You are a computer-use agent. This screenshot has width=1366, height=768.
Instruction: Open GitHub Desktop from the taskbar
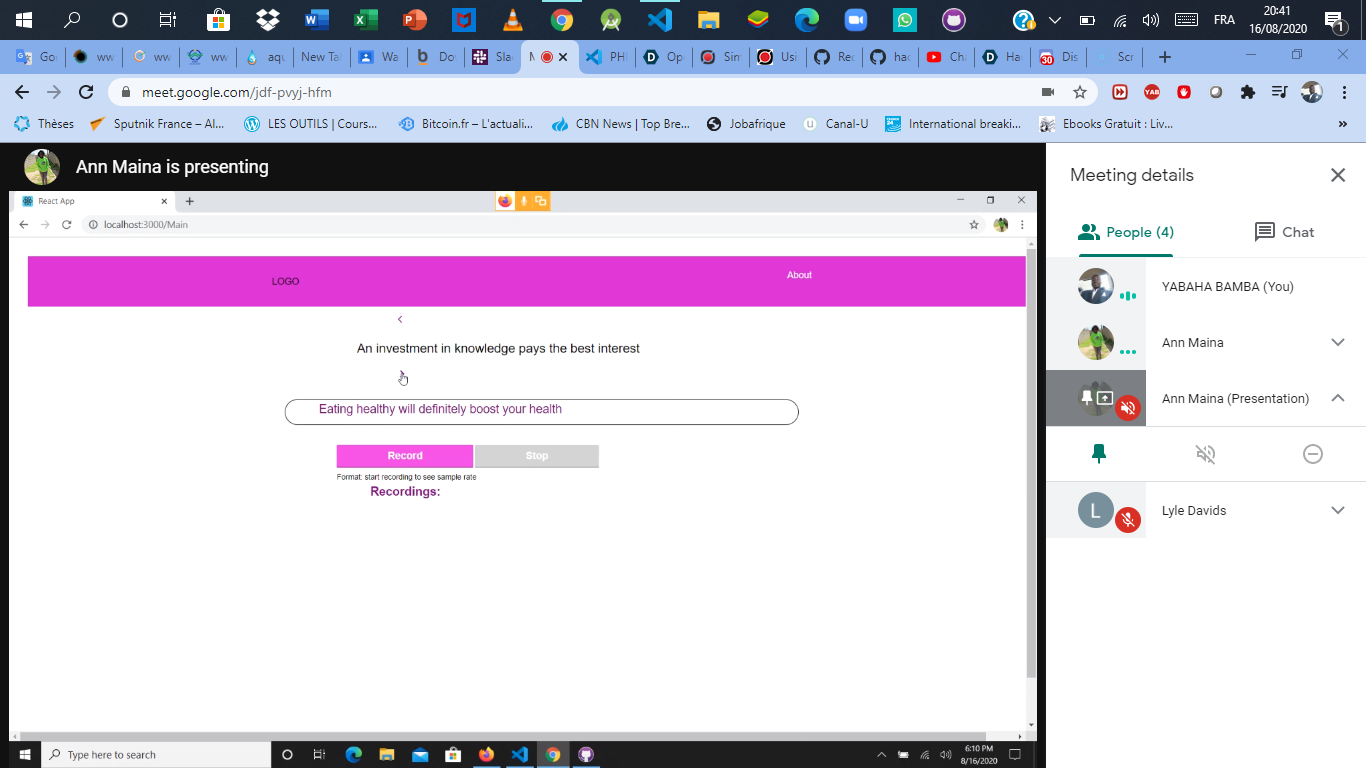point(953,19)
